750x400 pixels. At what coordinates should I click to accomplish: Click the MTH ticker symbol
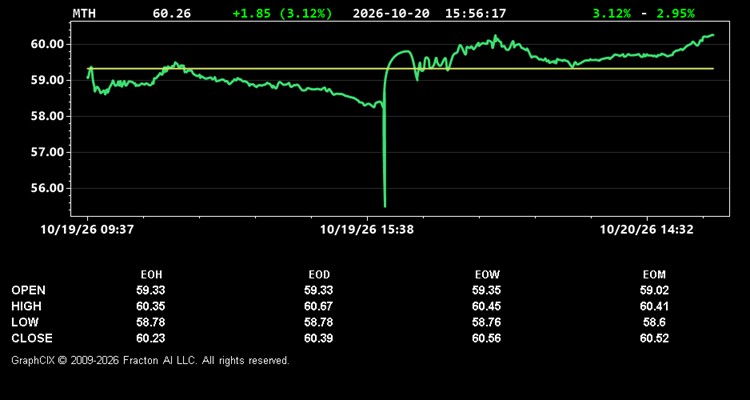[x=84, y=13]
